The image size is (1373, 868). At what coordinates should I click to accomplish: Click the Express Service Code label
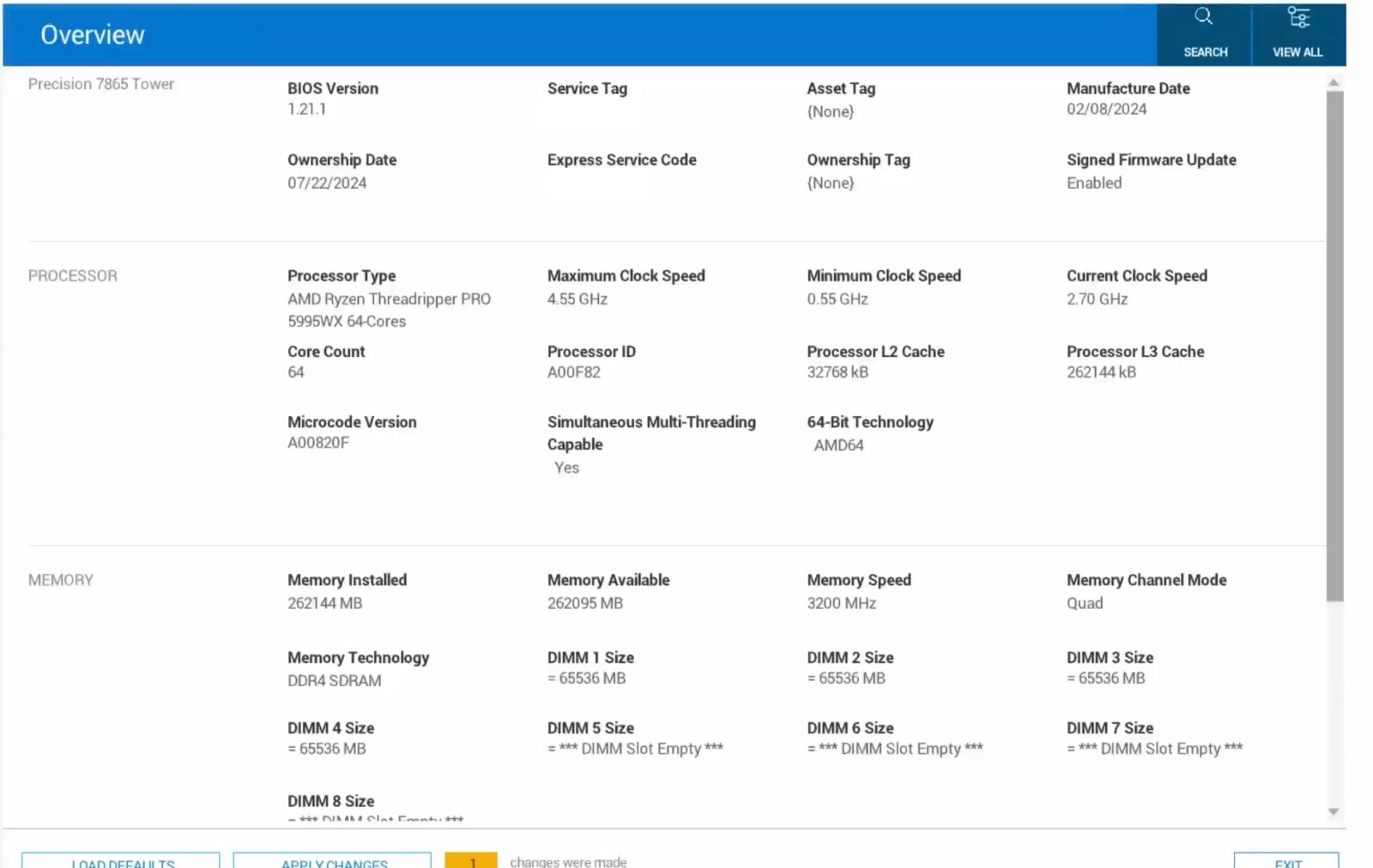622,160
